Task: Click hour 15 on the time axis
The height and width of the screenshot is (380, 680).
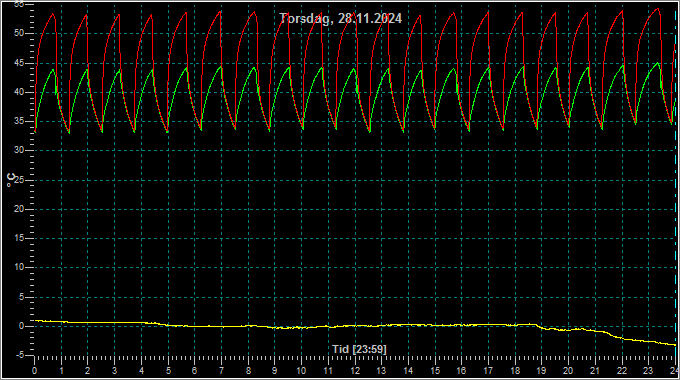Action: [435, 371]
